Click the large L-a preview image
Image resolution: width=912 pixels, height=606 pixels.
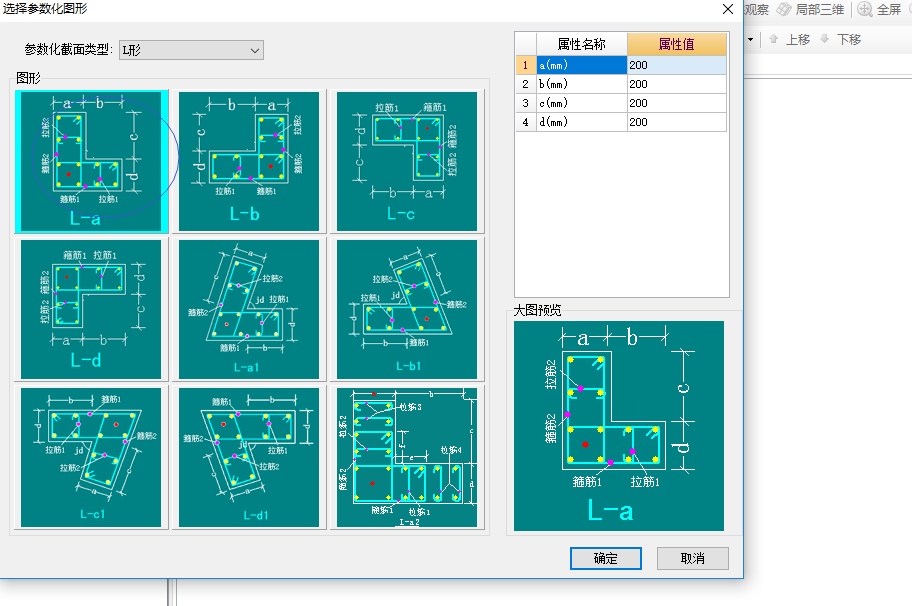(619, 426)
